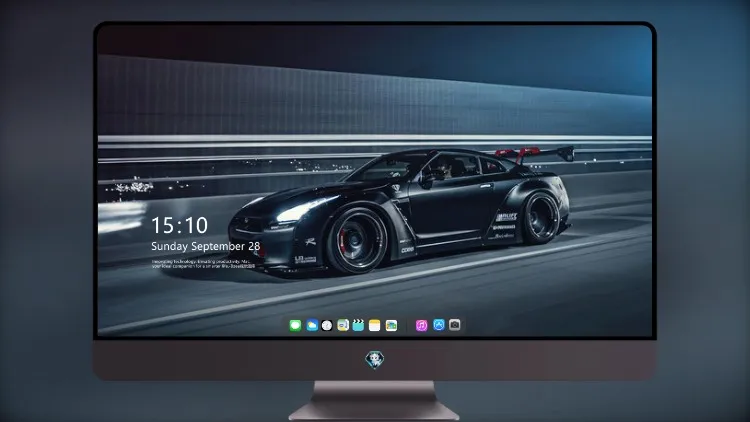The height and width of the screenshot is (422, 750).
Task: Open the gray Camera app in dock
Action: coord(455,325)
